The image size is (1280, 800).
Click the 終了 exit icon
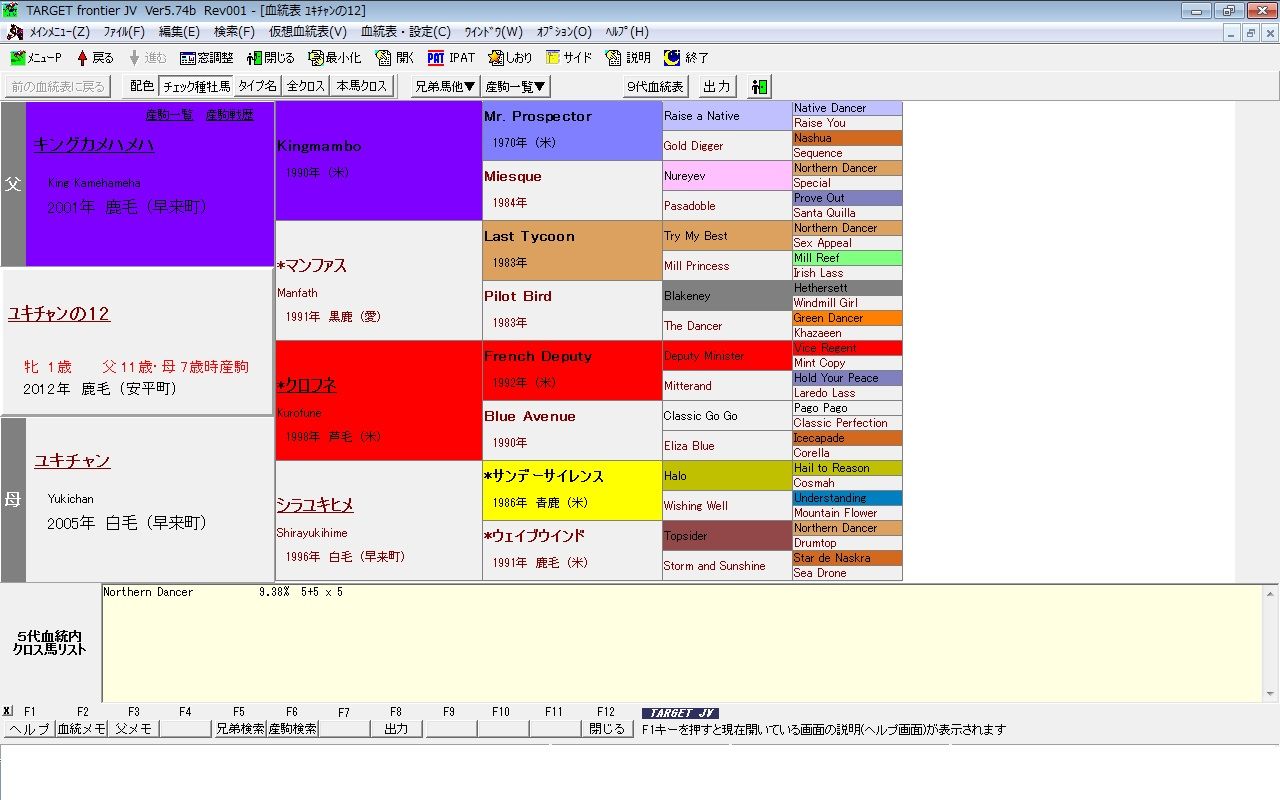pos(686,58)
